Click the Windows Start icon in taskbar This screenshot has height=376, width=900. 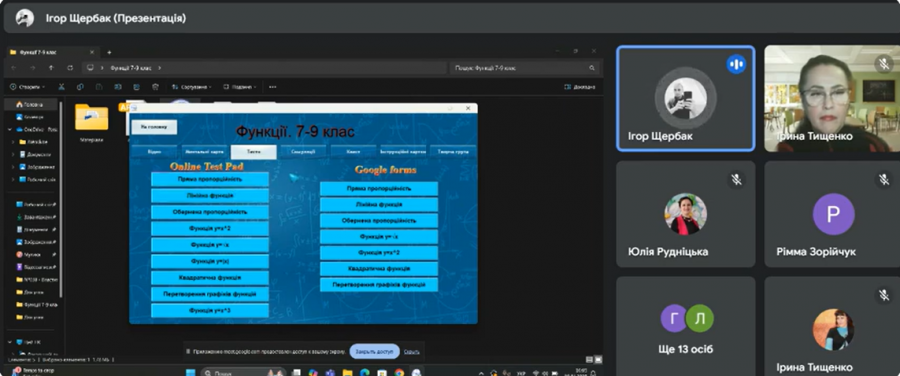[191, 373]
